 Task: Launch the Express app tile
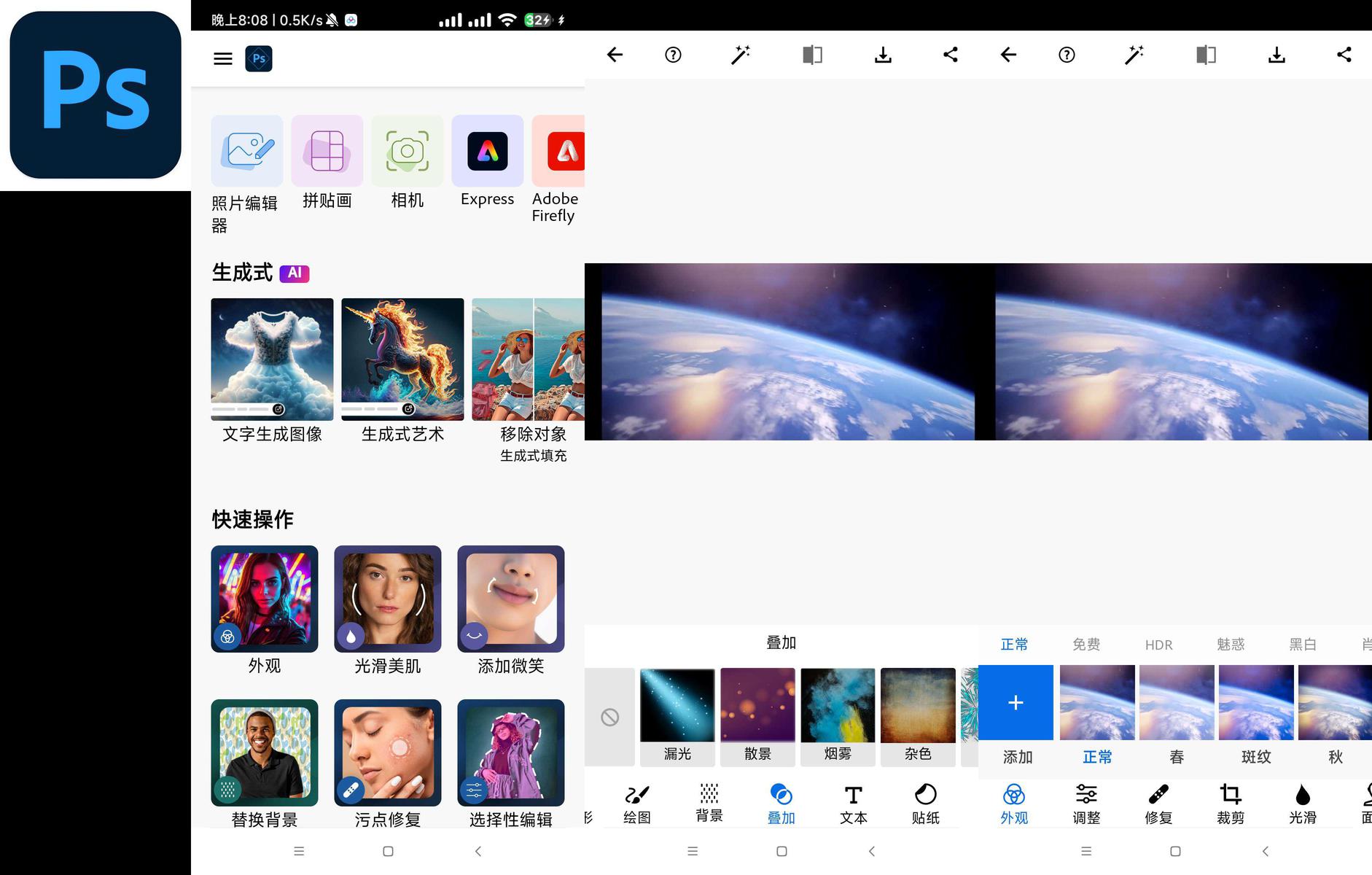487,151
